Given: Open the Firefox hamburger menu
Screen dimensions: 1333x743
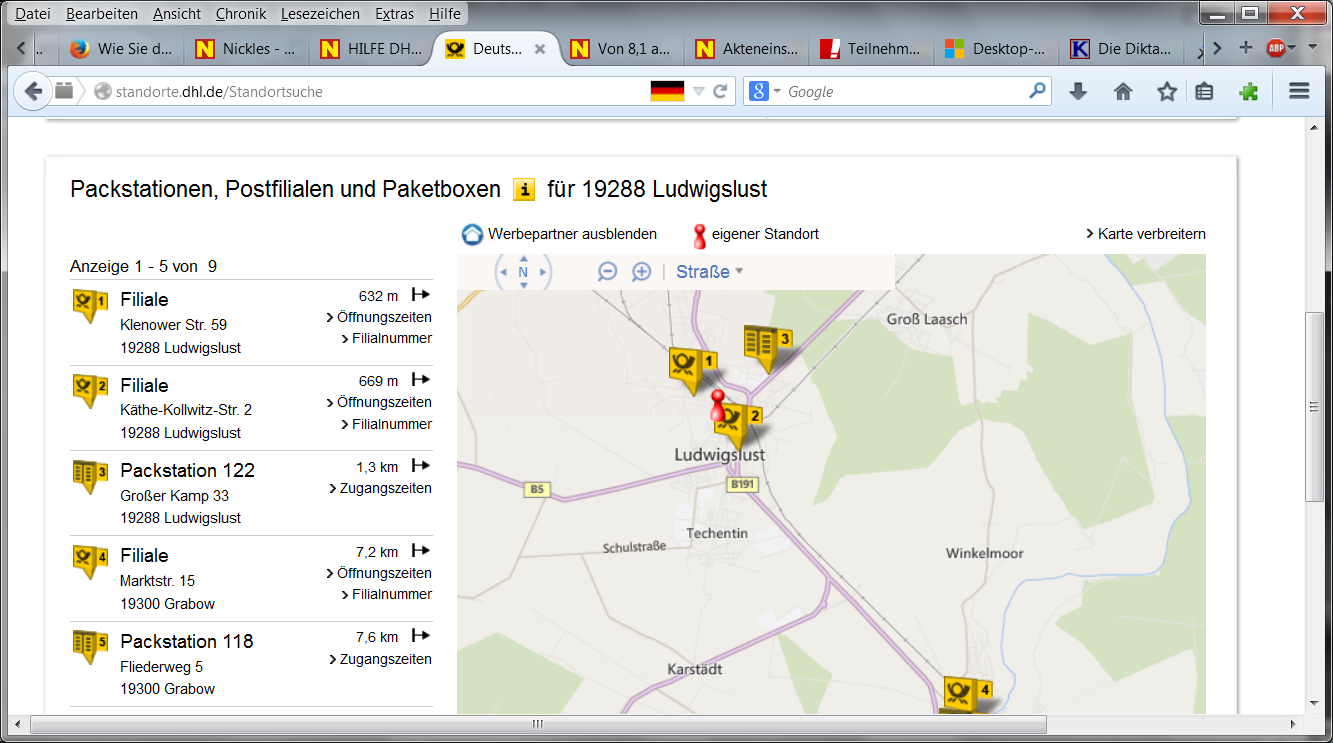Looking at the screenshot, I should click(1299, 91).
